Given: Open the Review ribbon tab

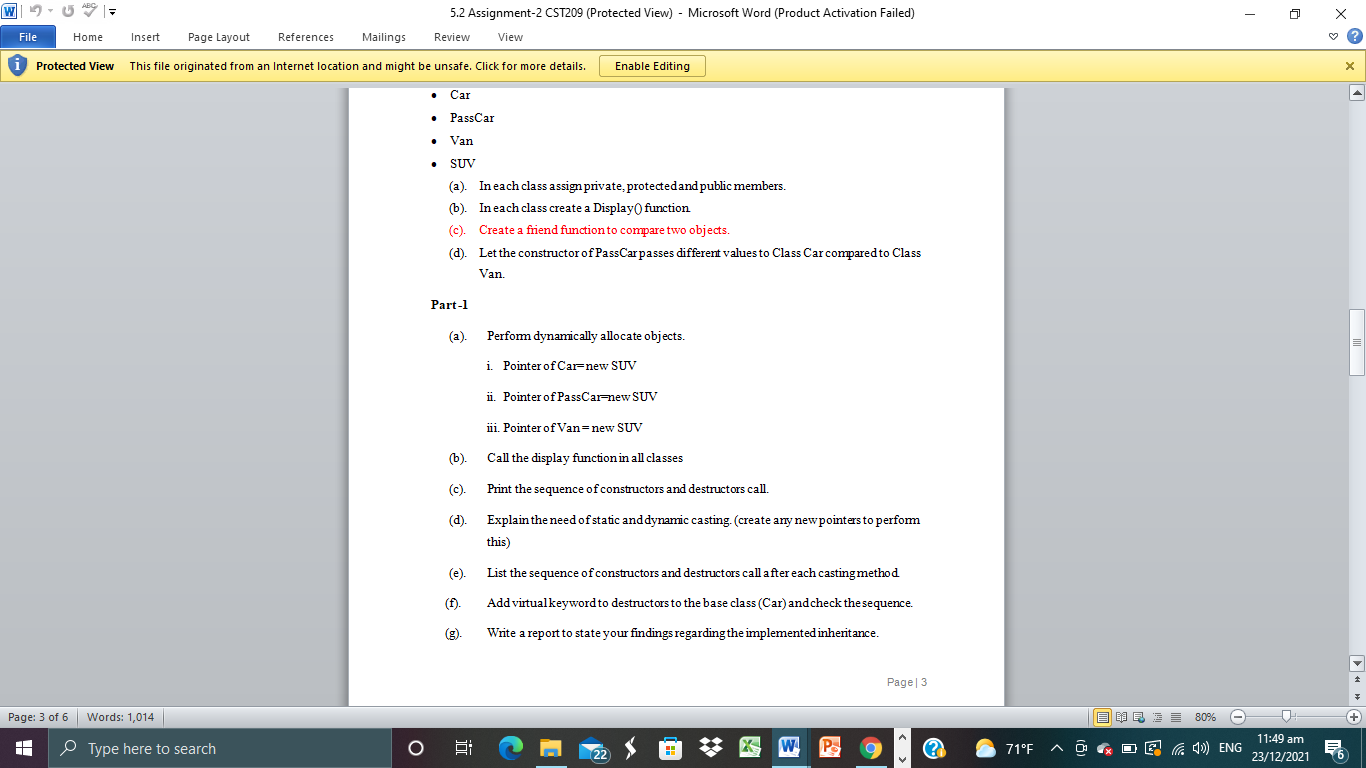Looking at the screenshot, I should coord(451,37).
